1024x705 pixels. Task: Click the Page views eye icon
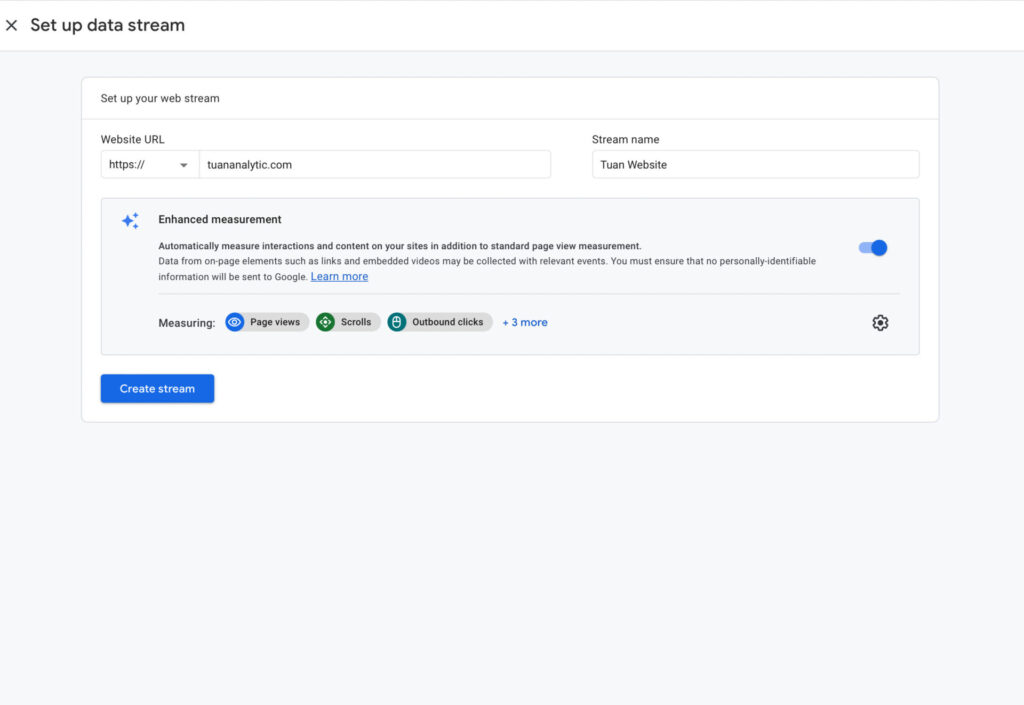(x=235, y=322)
